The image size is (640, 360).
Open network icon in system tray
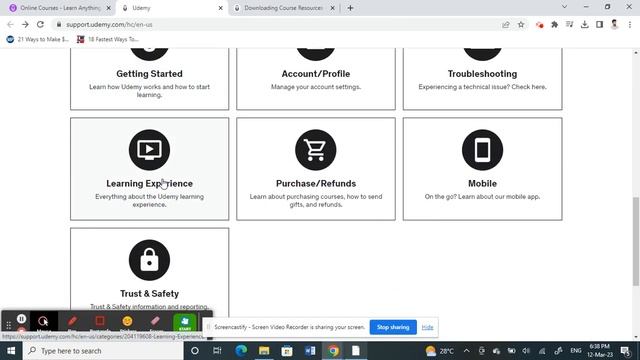point(542,351)
